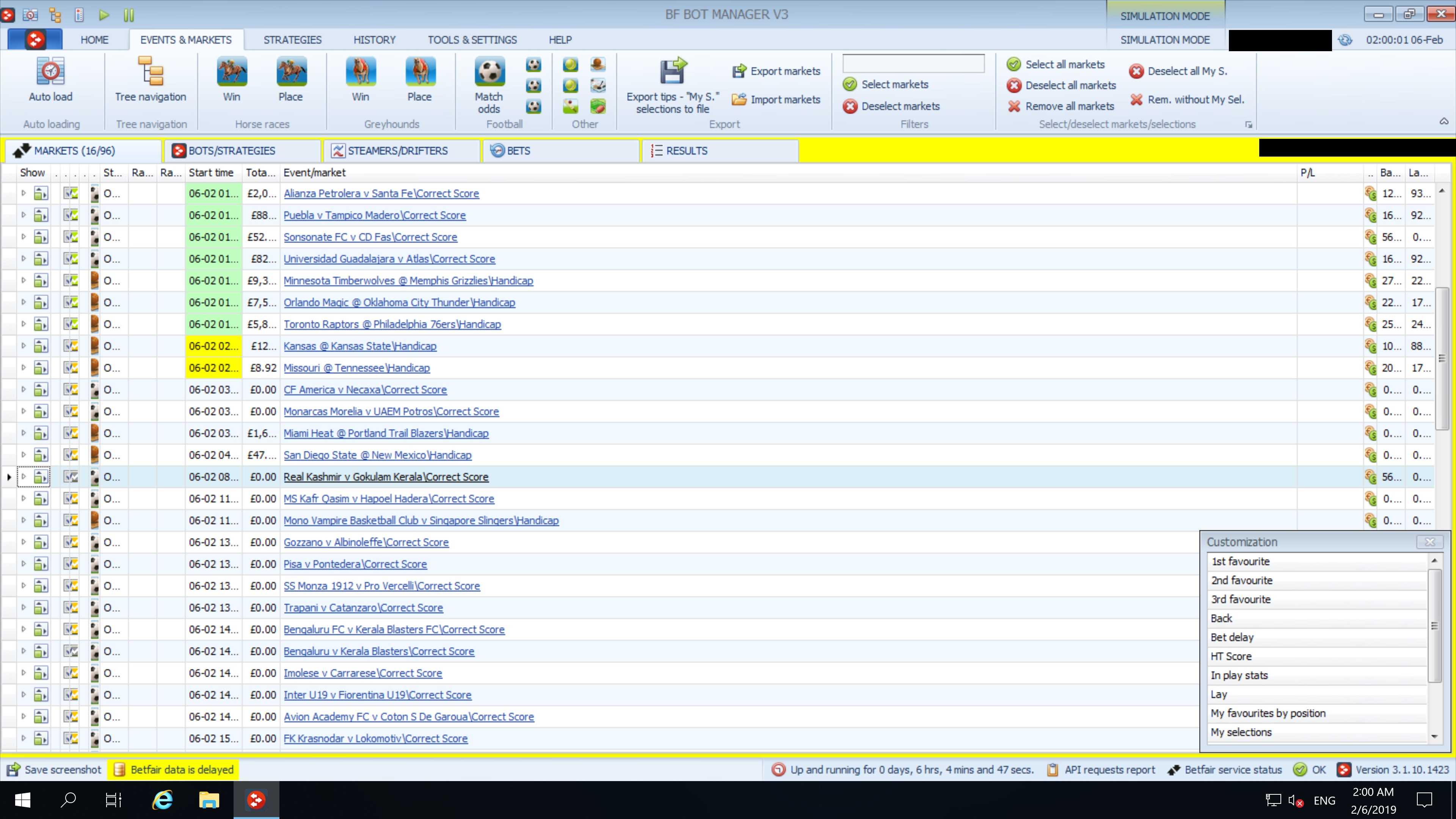
Task: Click the red application menu logo button
Action: click(35, 39)
